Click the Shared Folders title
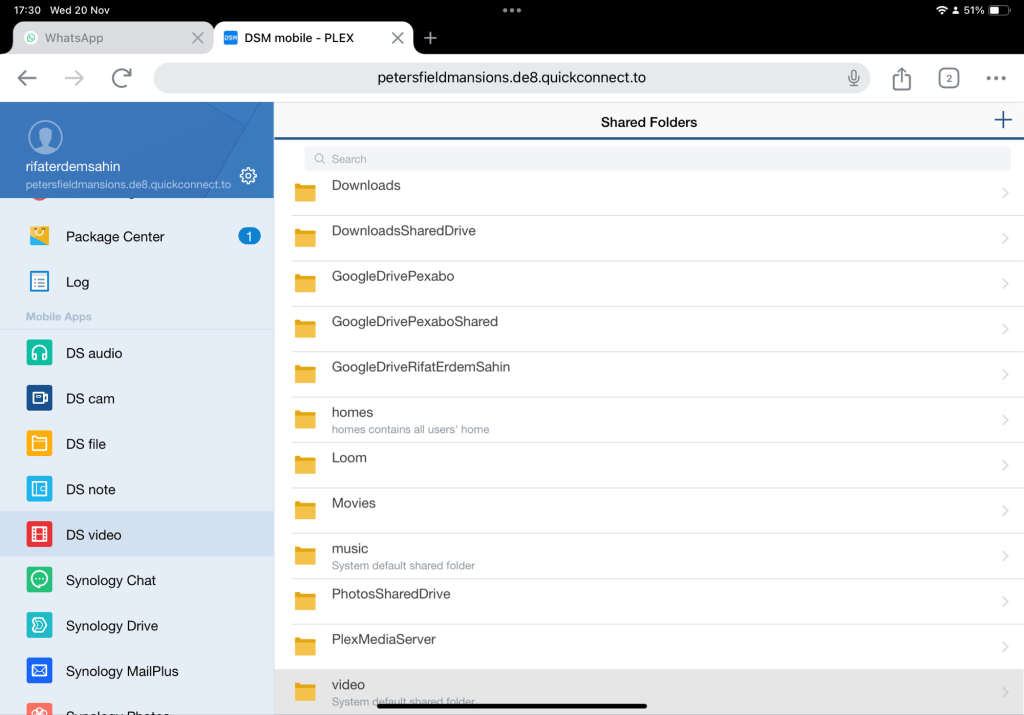 648,122
